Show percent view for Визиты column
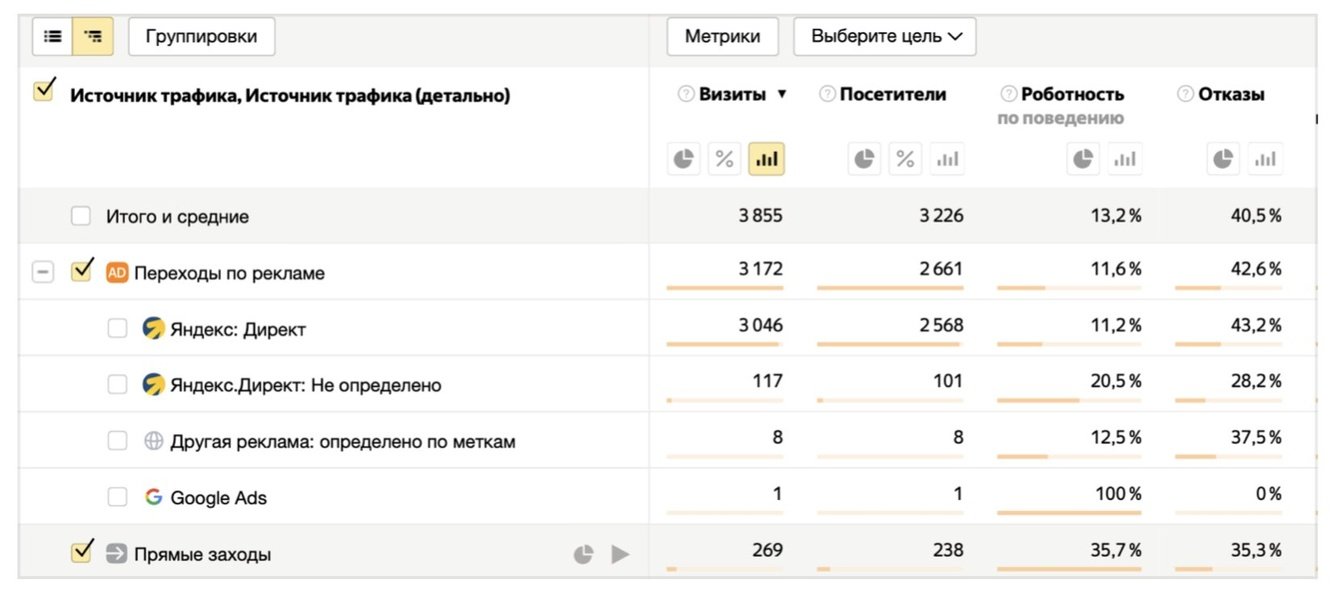This screenshot has width=1340, height=609. [x=725, y=159]
